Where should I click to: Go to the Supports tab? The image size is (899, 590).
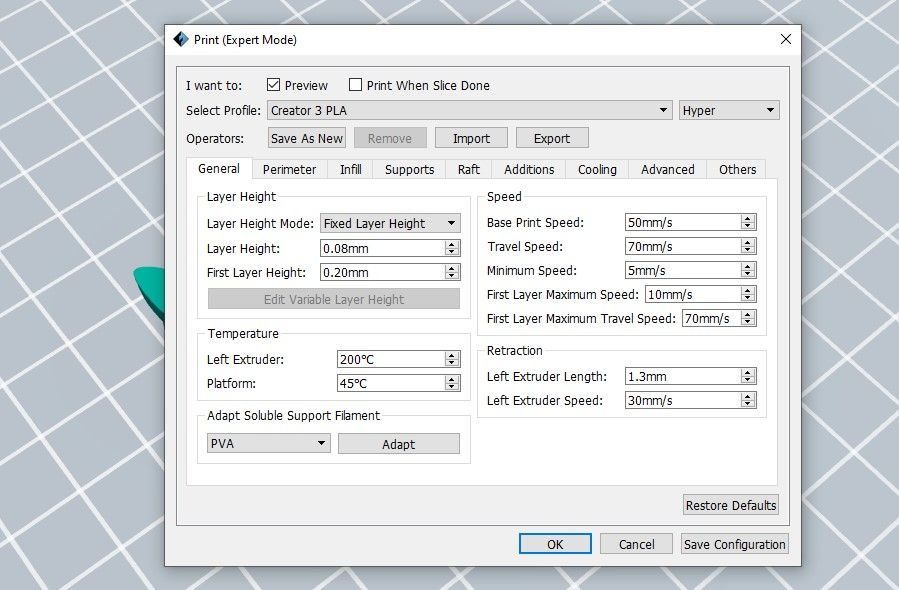(x=409, y=170)
